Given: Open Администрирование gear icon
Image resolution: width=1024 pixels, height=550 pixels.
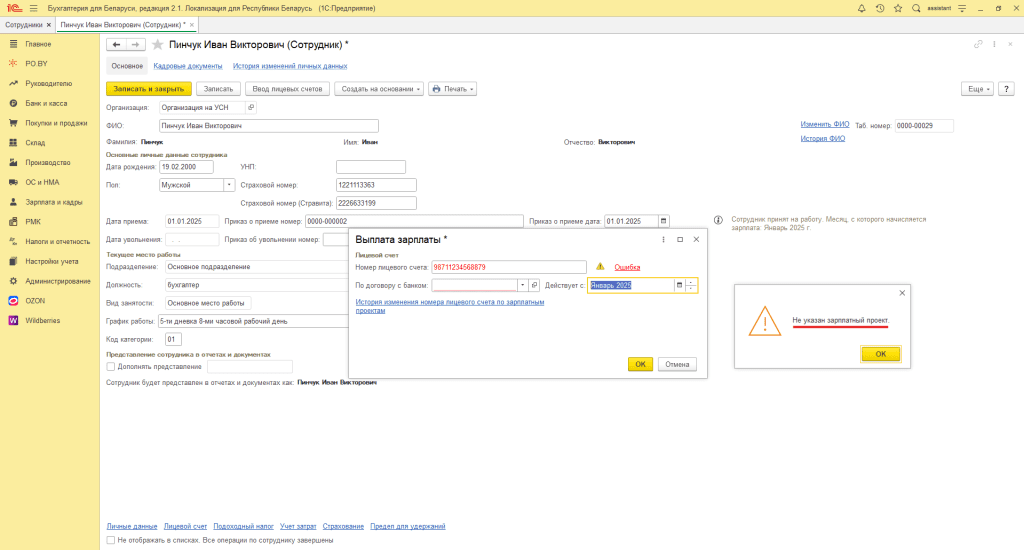Looking at the screenshot, I should pyautogui.click(x=13, y=281).
